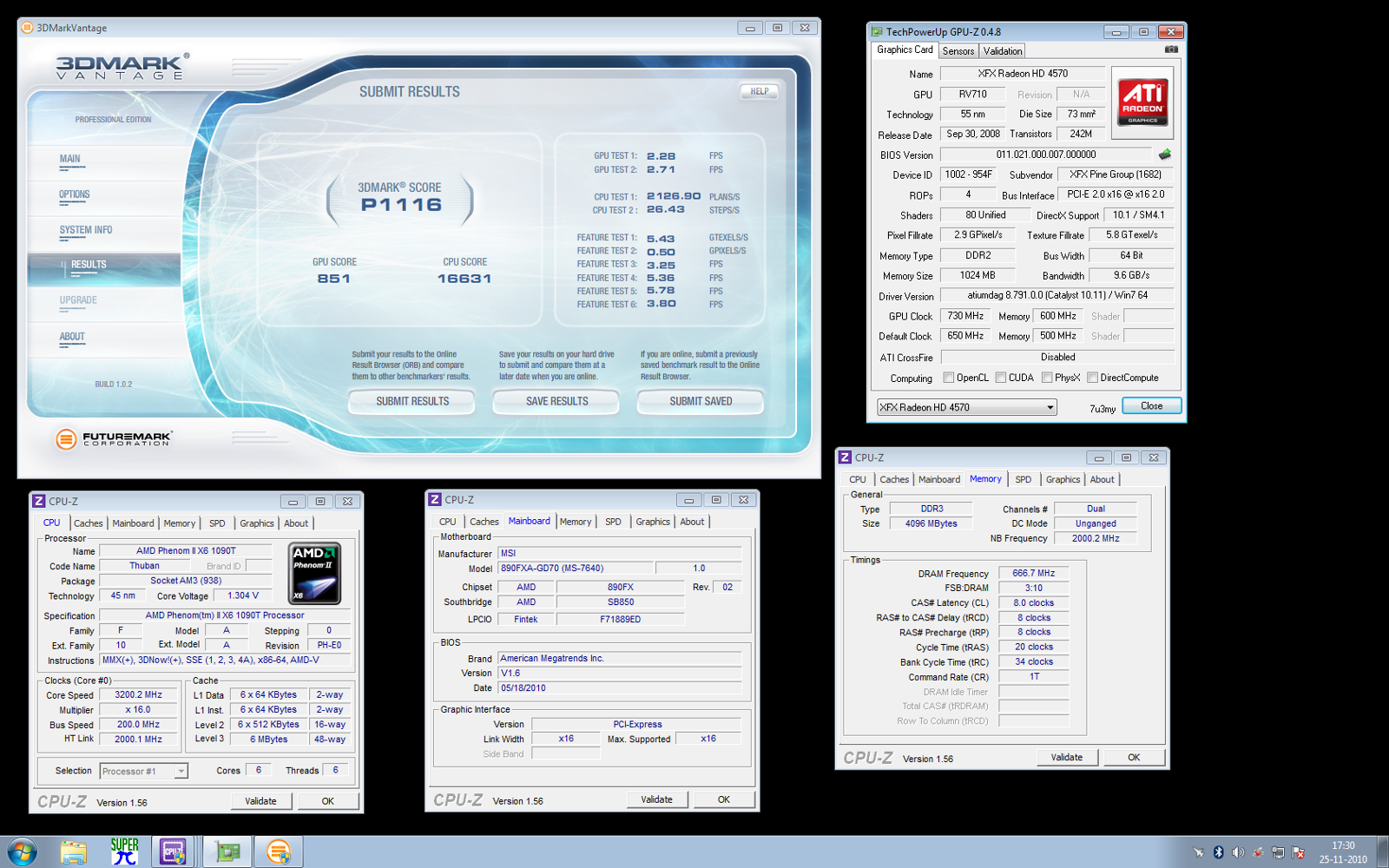Open Memory tab in CPU-Z processor window
The width and height of the screenshot is (1389, 868).
tap(180, 523)
